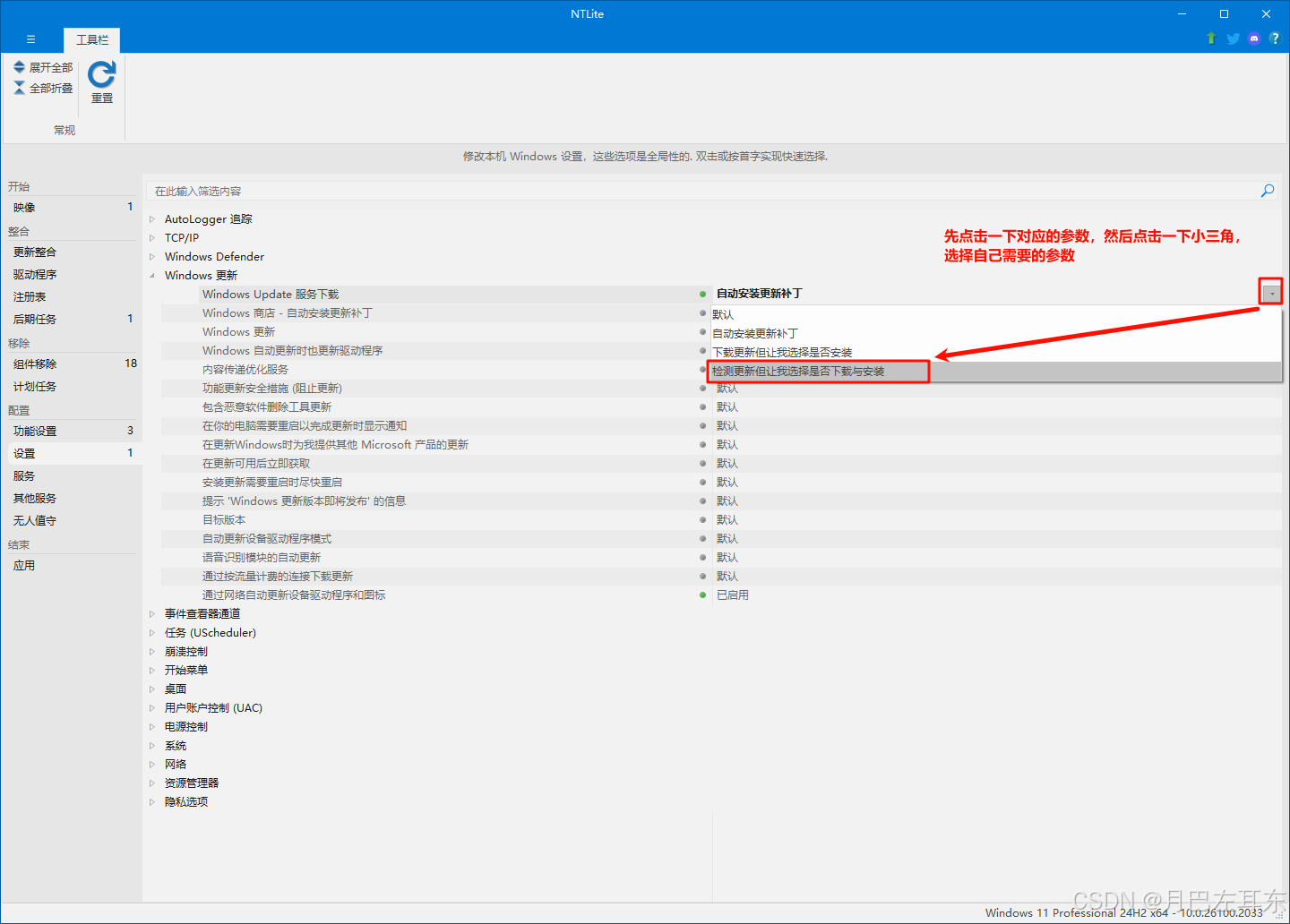Click the green status dot of 通过网络自动更新设备驱动程序和图标

pos(702,595)
